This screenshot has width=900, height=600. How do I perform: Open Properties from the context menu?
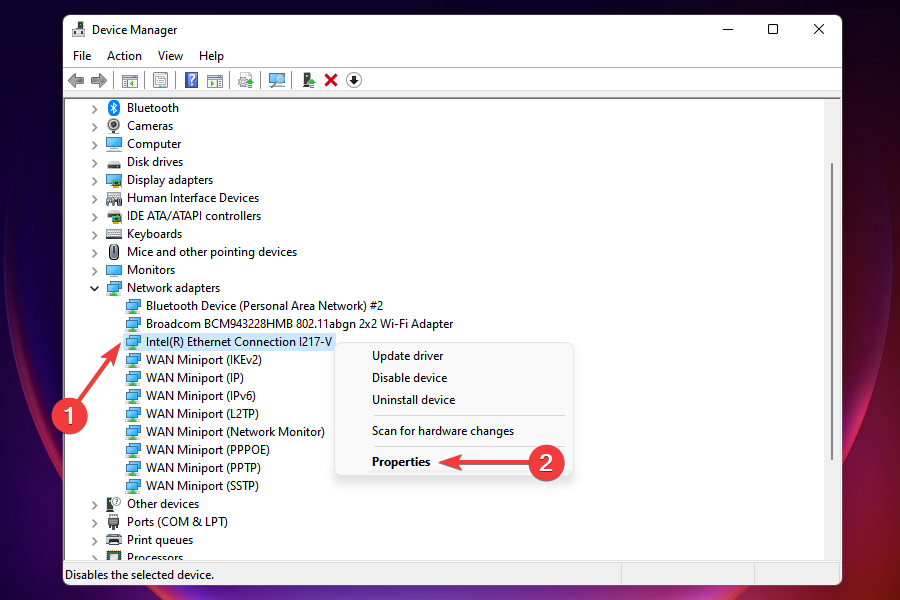click(401, 462)
